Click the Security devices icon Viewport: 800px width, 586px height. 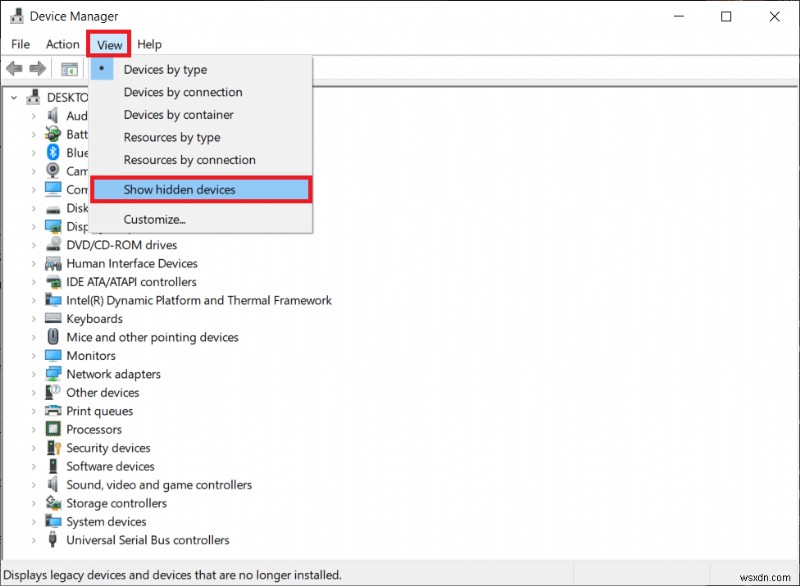click(53, 448)
